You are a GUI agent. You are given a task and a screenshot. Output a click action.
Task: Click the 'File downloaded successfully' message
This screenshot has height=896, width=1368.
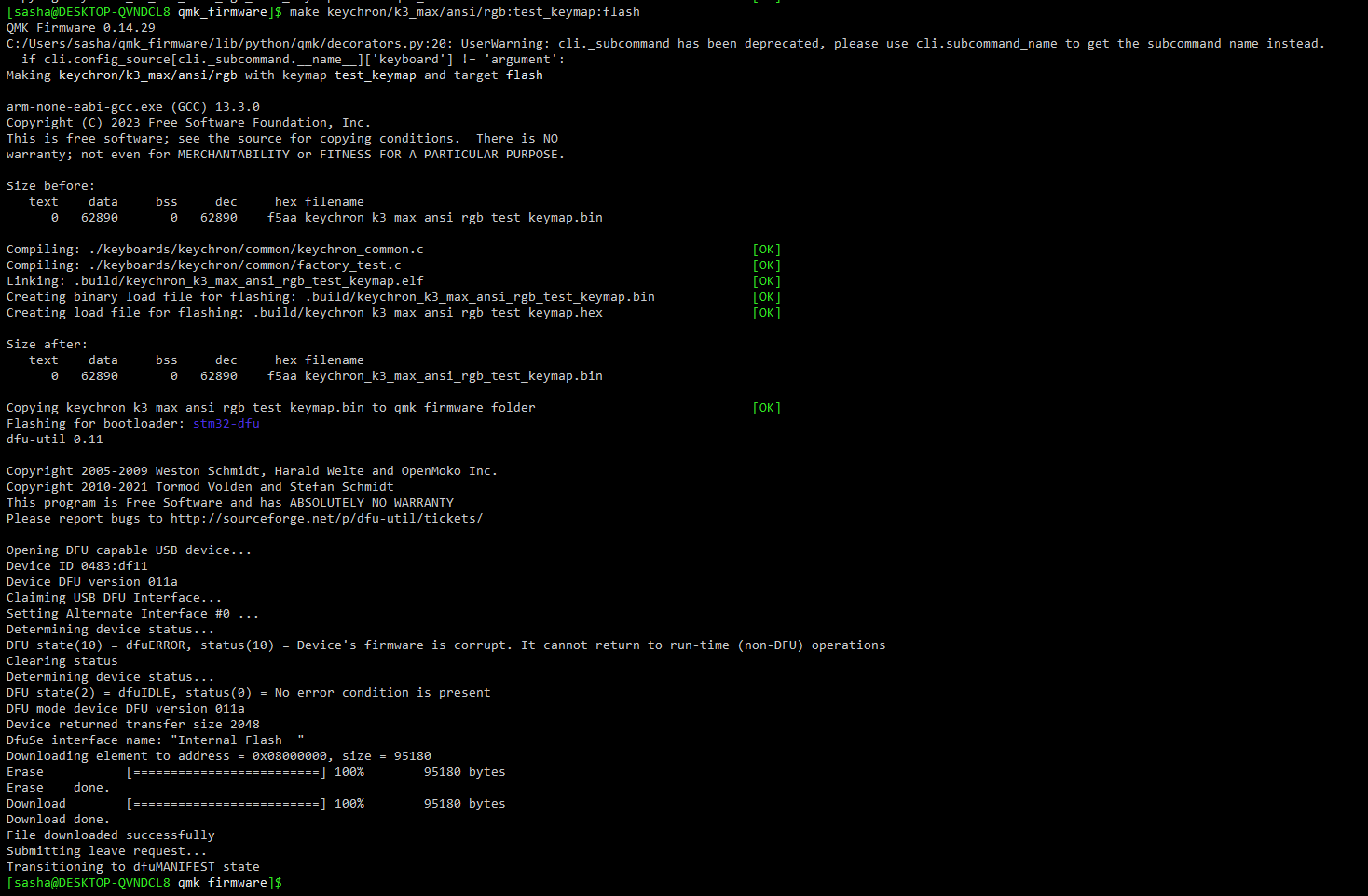click(x=111, y=835)
